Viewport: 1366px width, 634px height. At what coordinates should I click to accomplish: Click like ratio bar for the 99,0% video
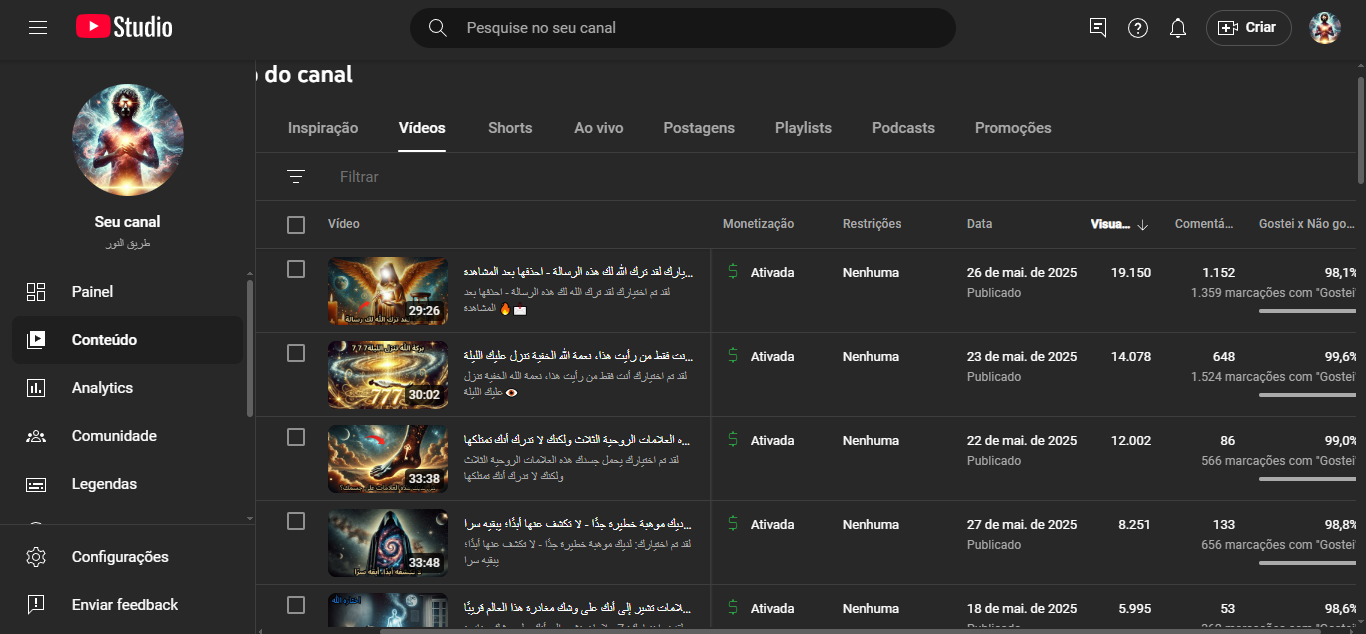coord(1307,479)
